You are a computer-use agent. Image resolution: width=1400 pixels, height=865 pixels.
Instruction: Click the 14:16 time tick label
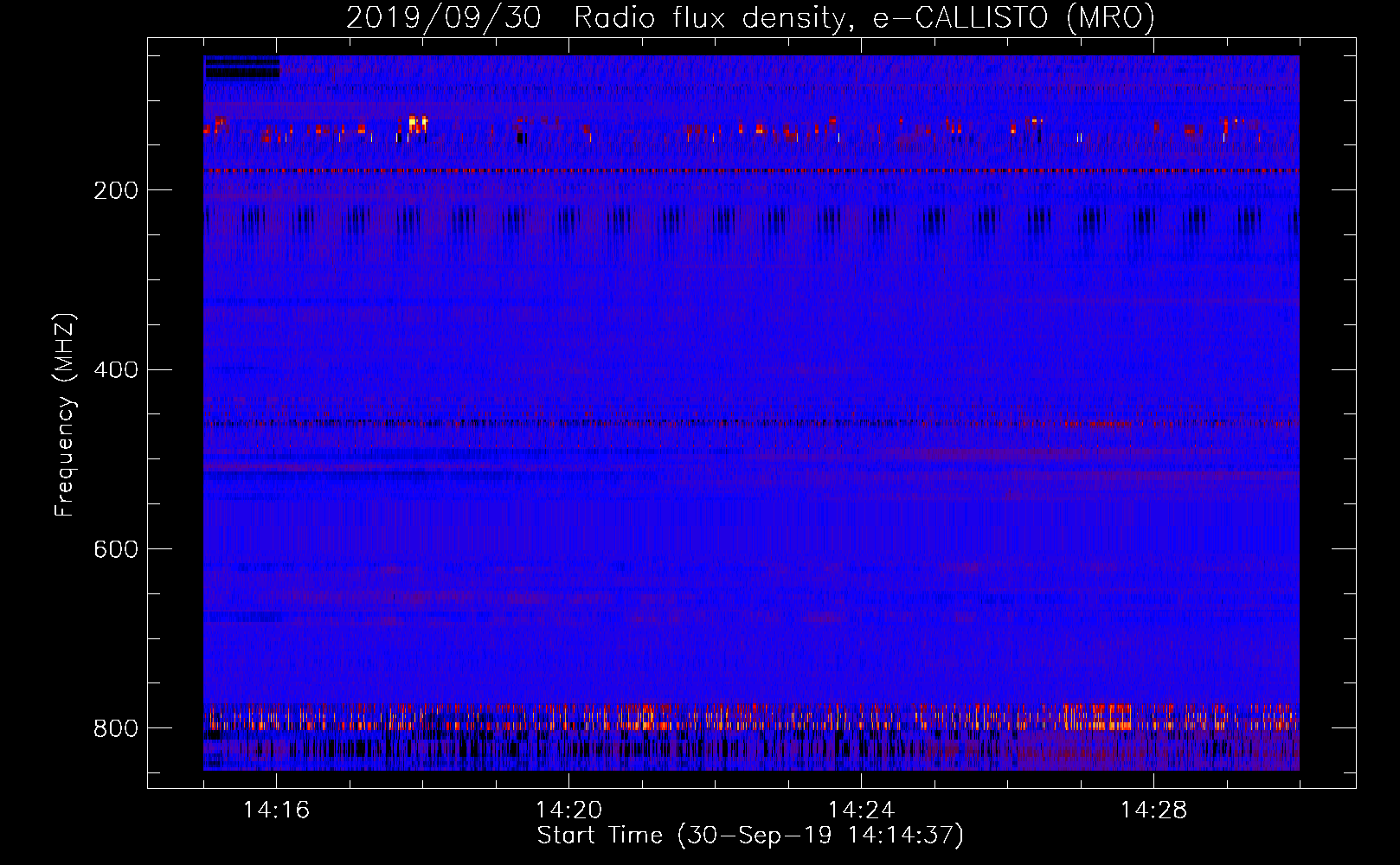point(276,810)
